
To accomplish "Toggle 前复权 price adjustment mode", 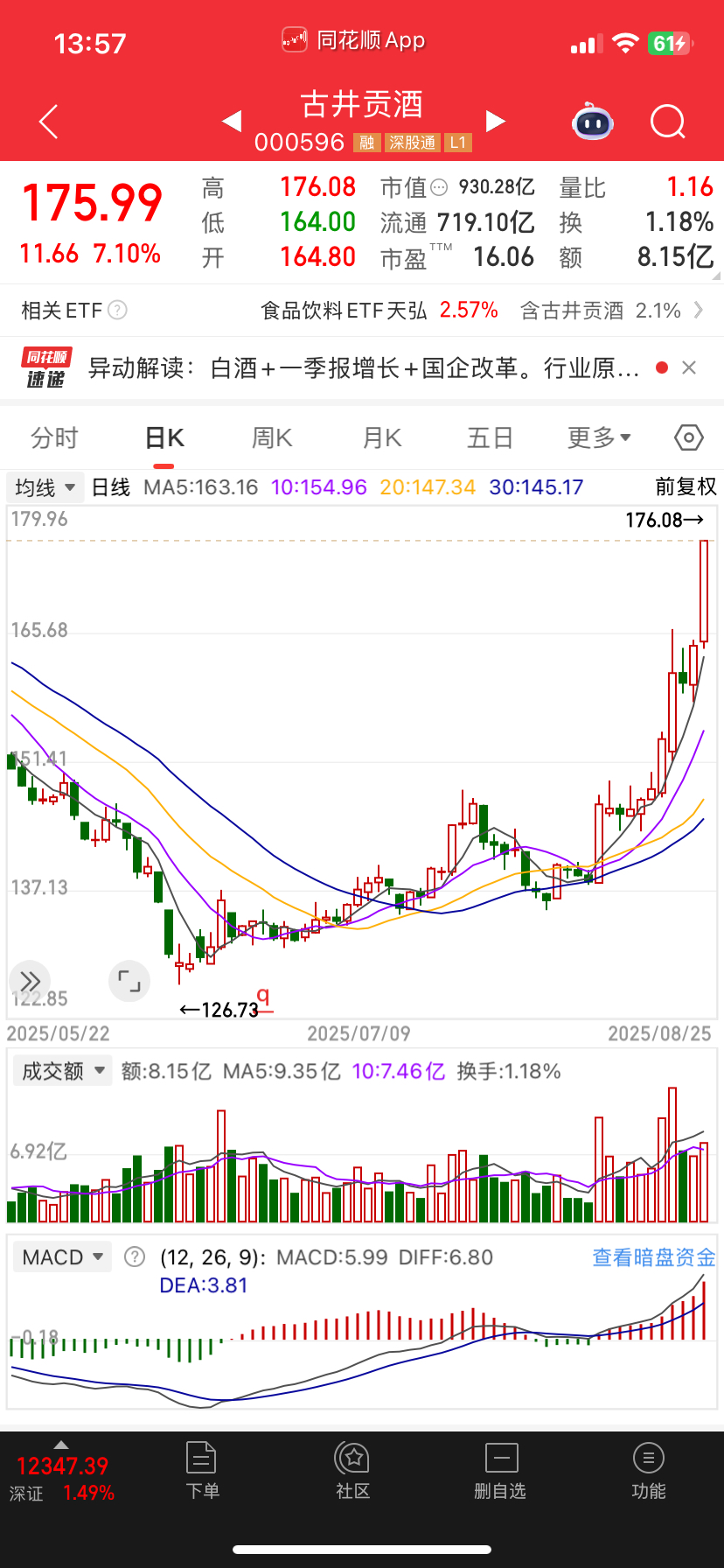I will click(686, 487).
